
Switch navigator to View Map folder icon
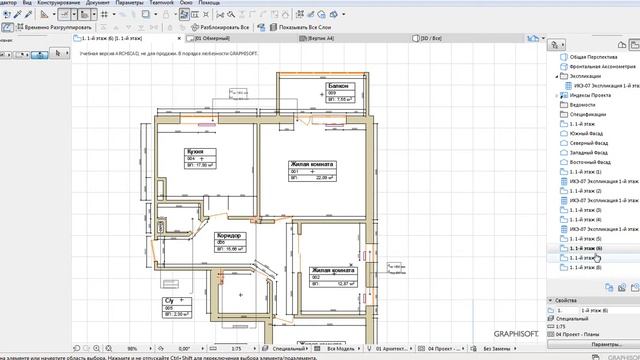pos(635,45)
